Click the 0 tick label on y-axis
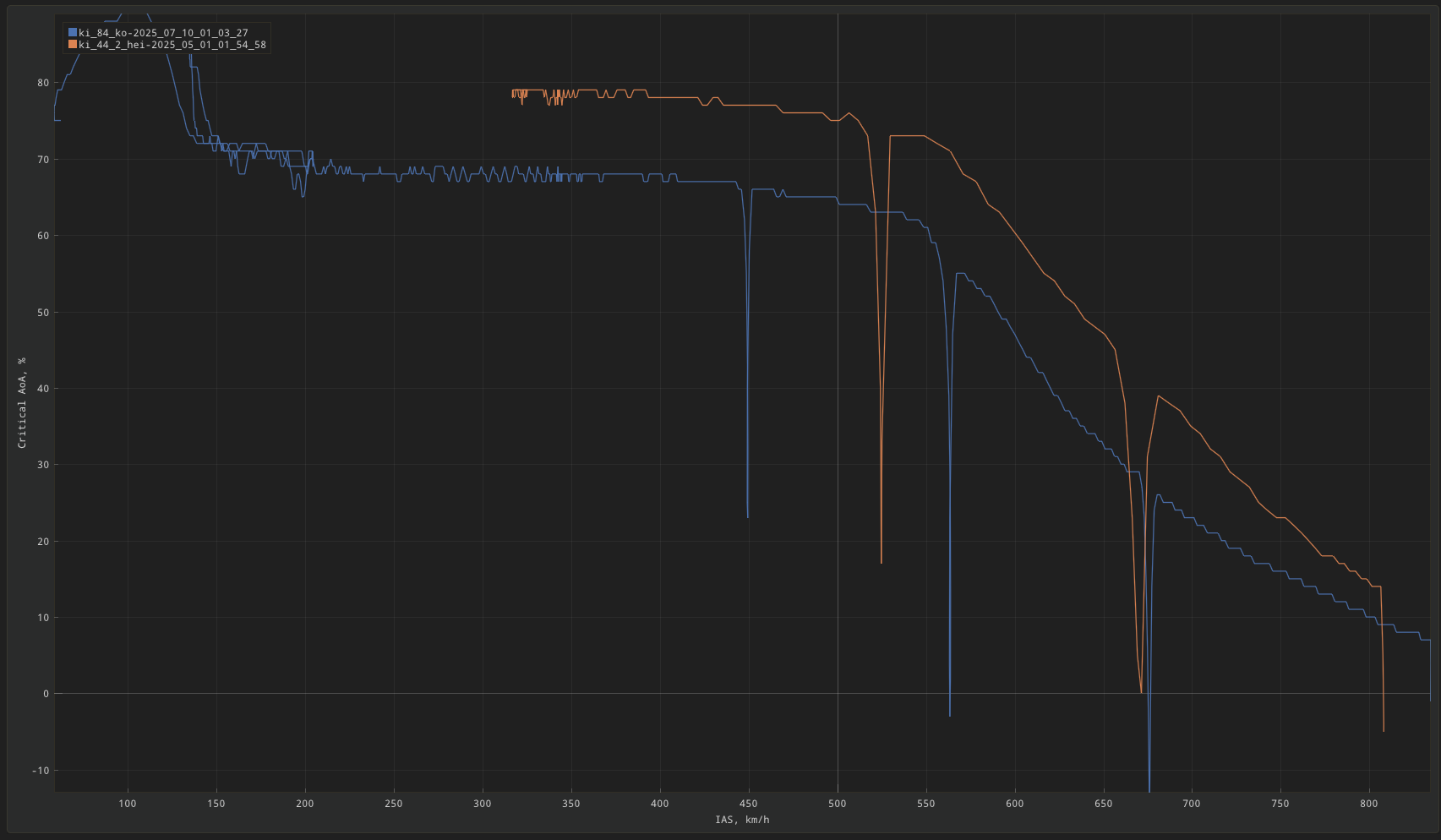This screenshot has height=840, width=1441. click(46, 694)
